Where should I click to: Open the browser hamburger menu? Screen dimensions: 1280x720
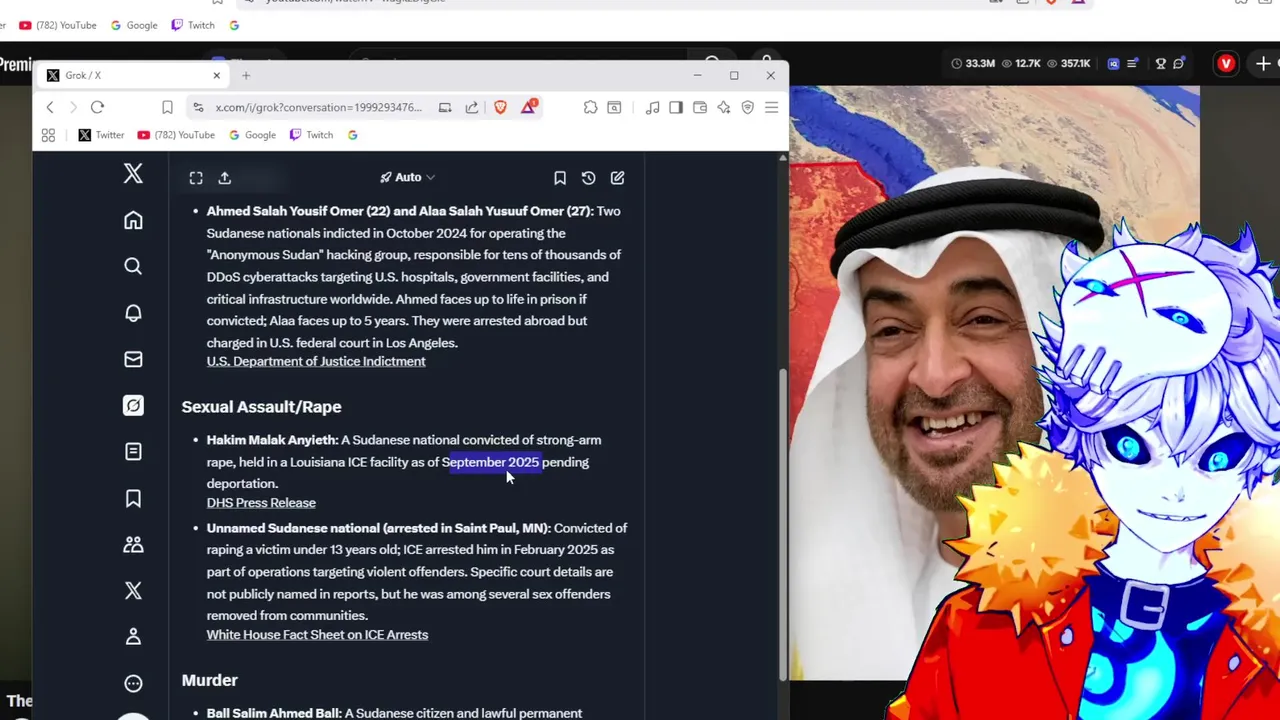(x=771, y=107)
